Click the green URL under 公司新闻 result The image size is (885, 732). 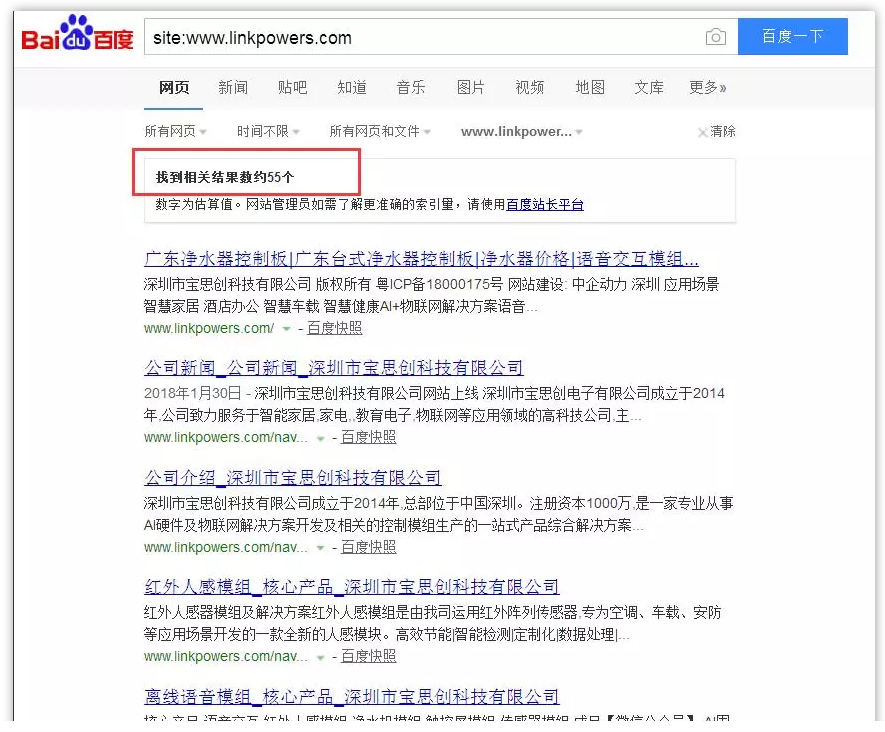pyautogui.click(x=226, y=437)
